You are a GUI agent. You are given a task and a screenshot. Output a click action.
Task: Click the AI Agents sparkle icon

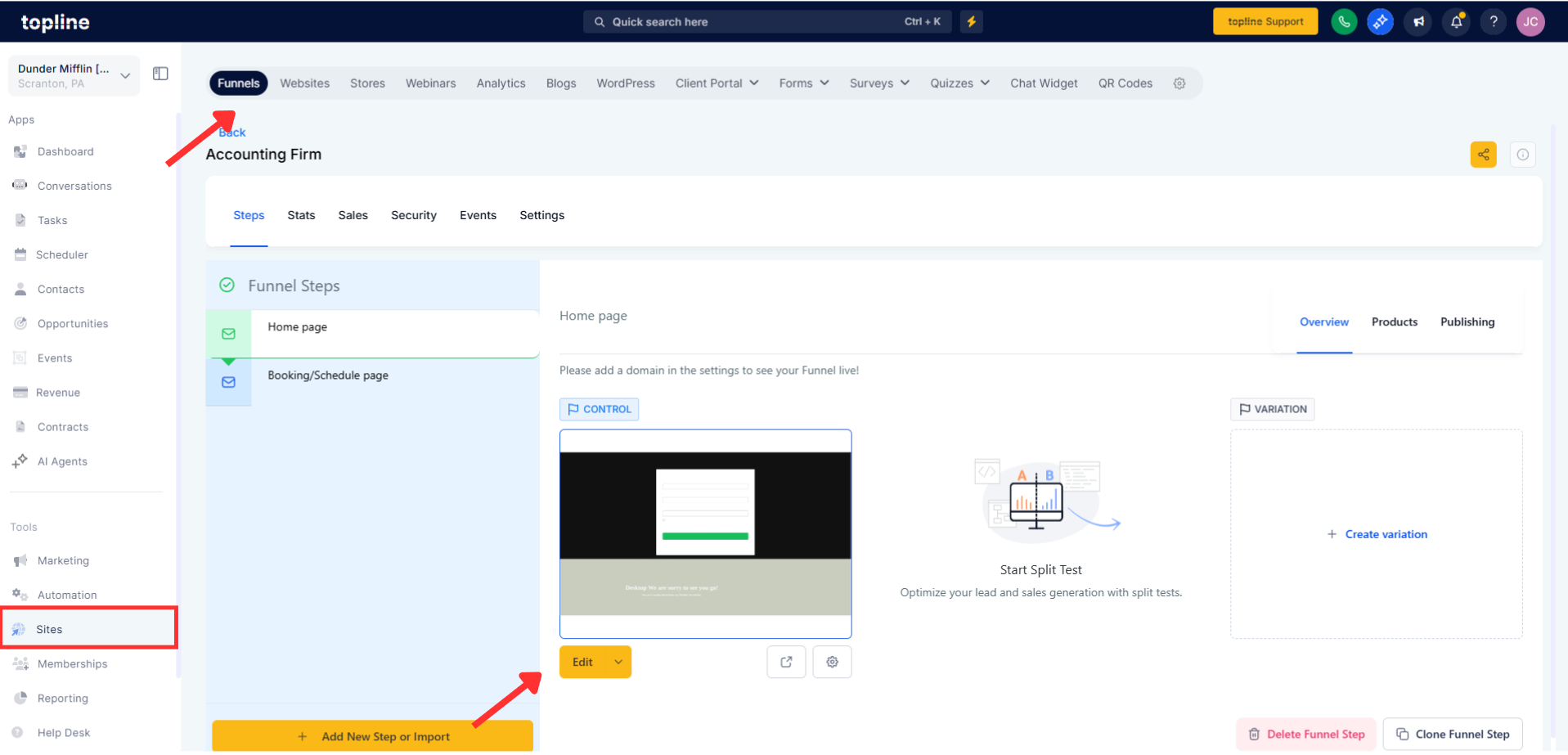coord(20,461)
